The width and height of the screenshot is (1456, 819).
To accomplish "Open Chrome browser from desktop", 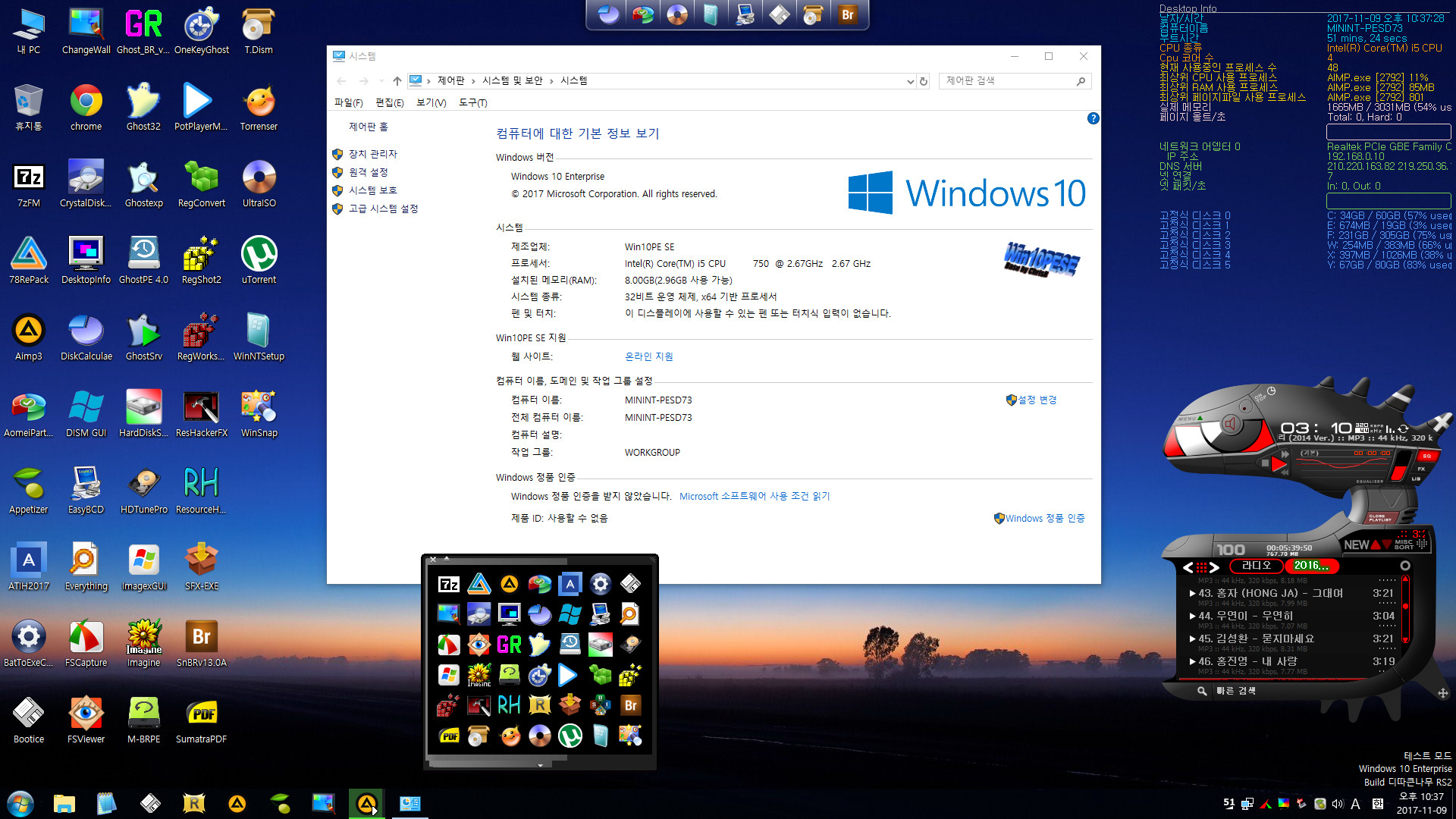I will point(86,108).
